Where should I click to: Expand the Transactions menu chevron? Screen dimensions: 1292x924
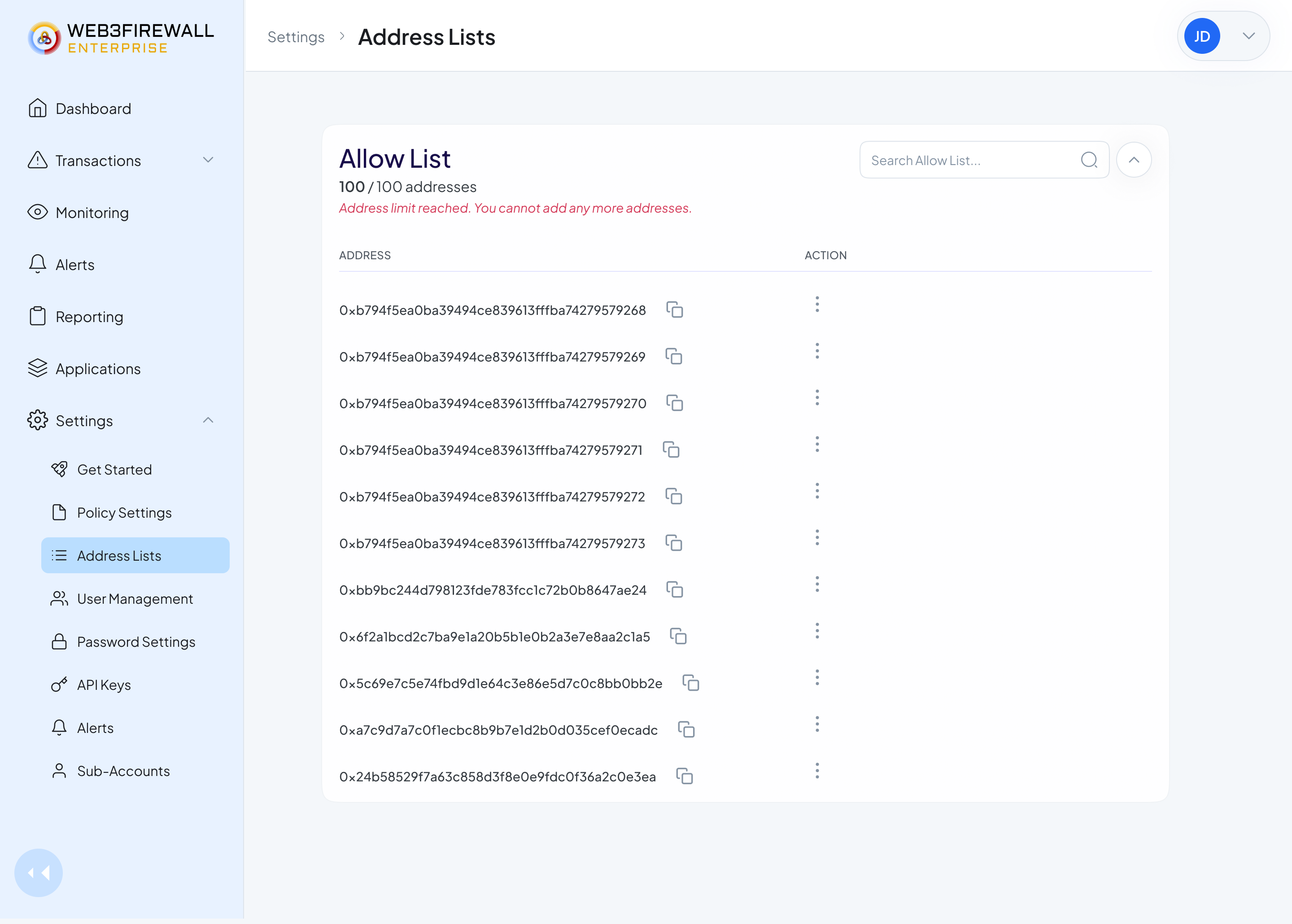[x=208, y=160]
